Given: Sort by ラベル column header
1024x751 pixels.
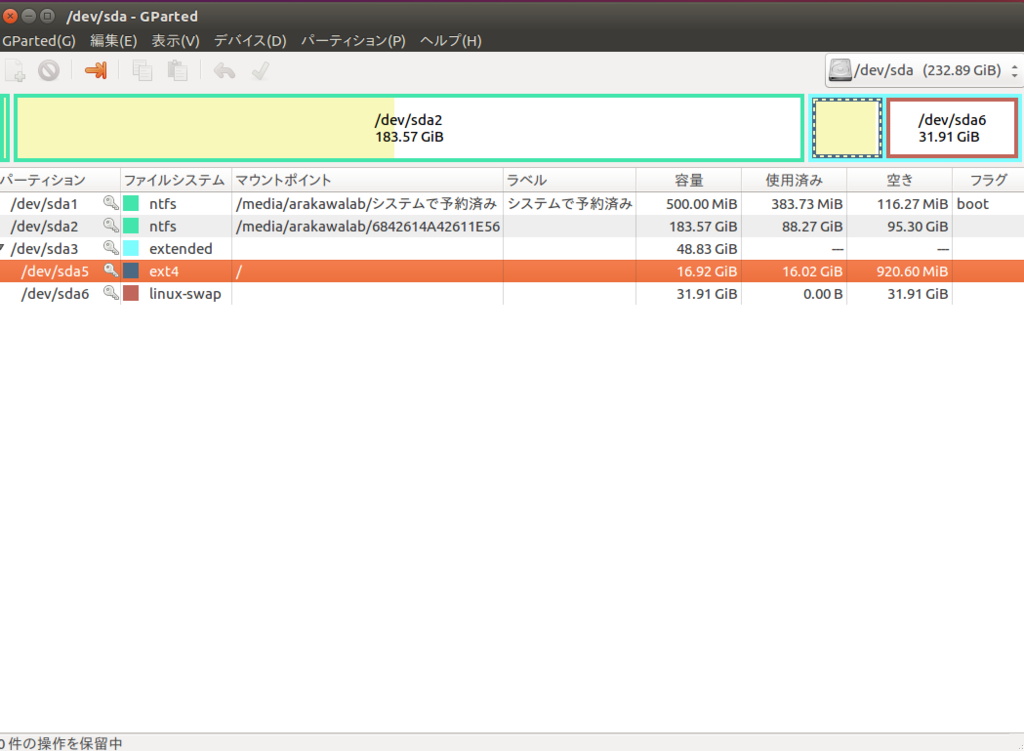Looking at the screenshot, I should [x=569, y=180].
